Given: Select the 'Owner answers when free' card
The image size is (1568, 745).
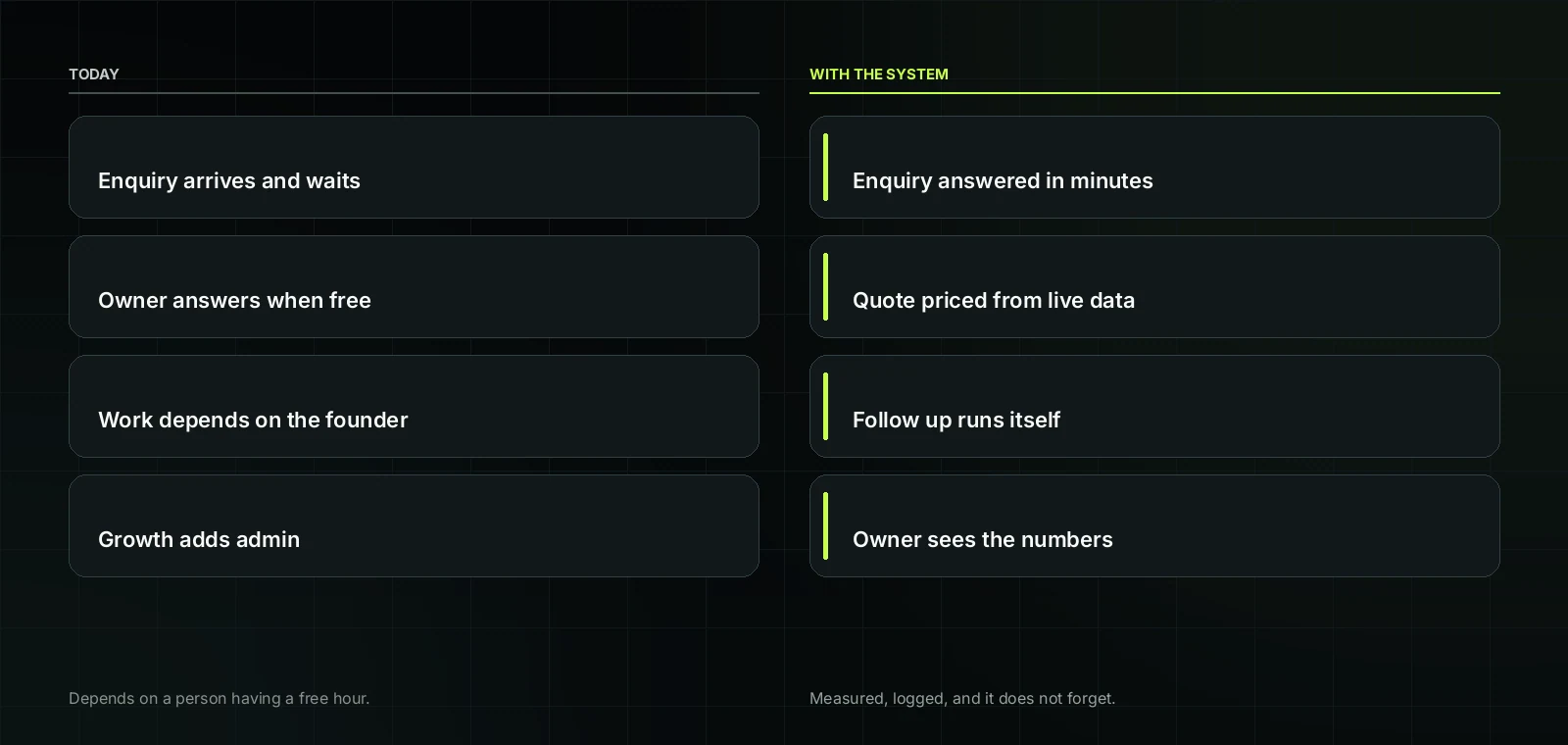Looking at the screenshot, I should pos(414,287).
